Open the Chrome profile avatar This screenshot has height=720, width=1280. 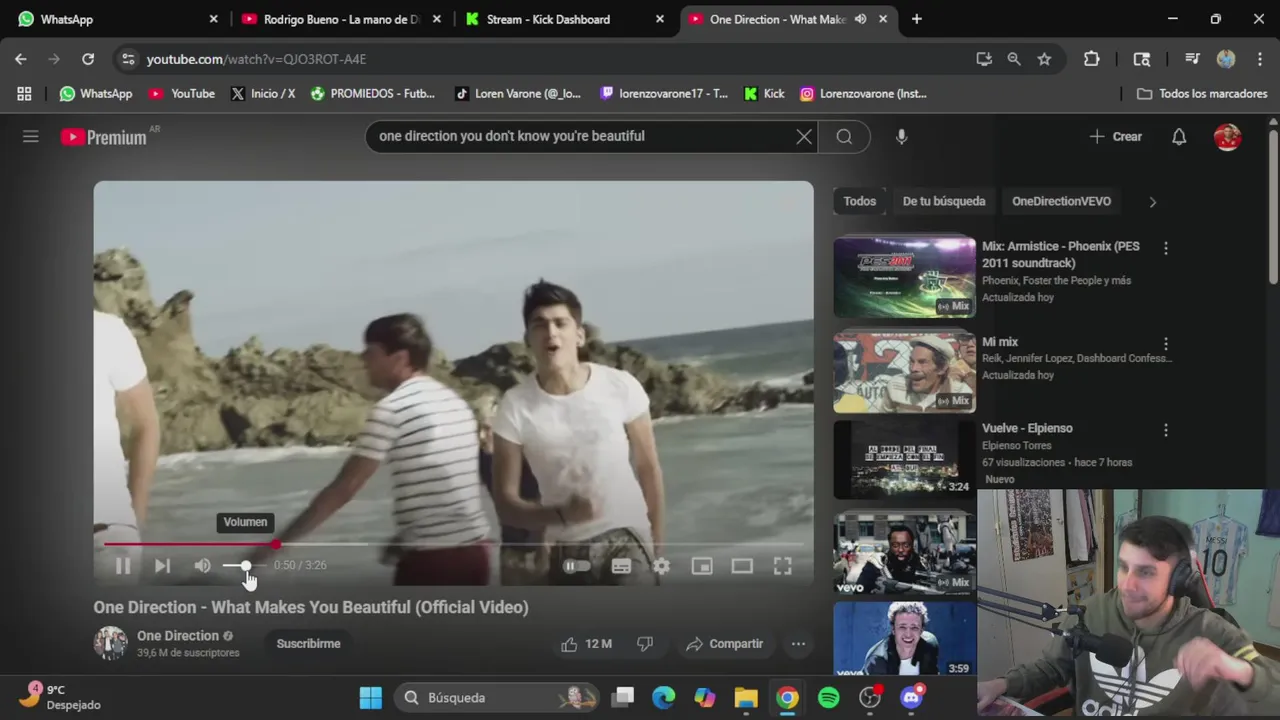pyautogui.click(x=1226, y=59)
